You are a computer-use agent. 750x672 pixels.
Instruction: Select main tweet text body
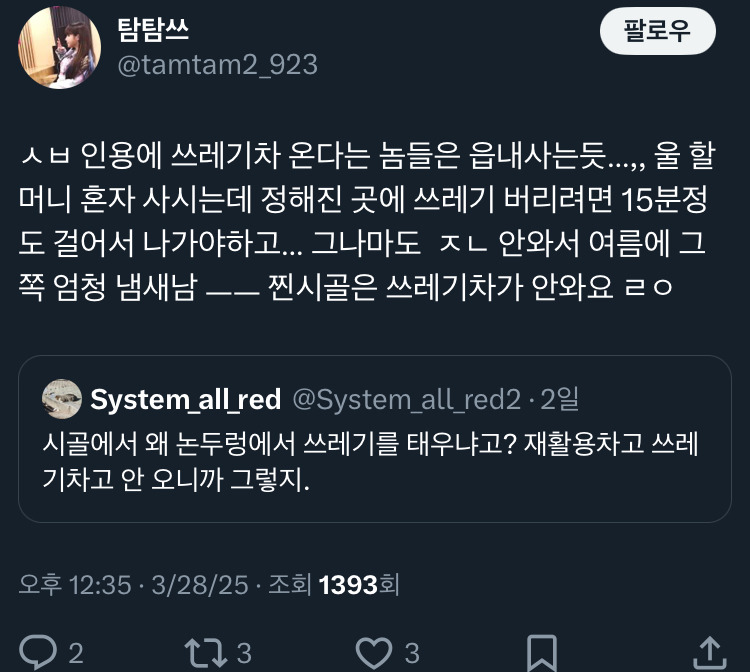(x=367, y=221)
